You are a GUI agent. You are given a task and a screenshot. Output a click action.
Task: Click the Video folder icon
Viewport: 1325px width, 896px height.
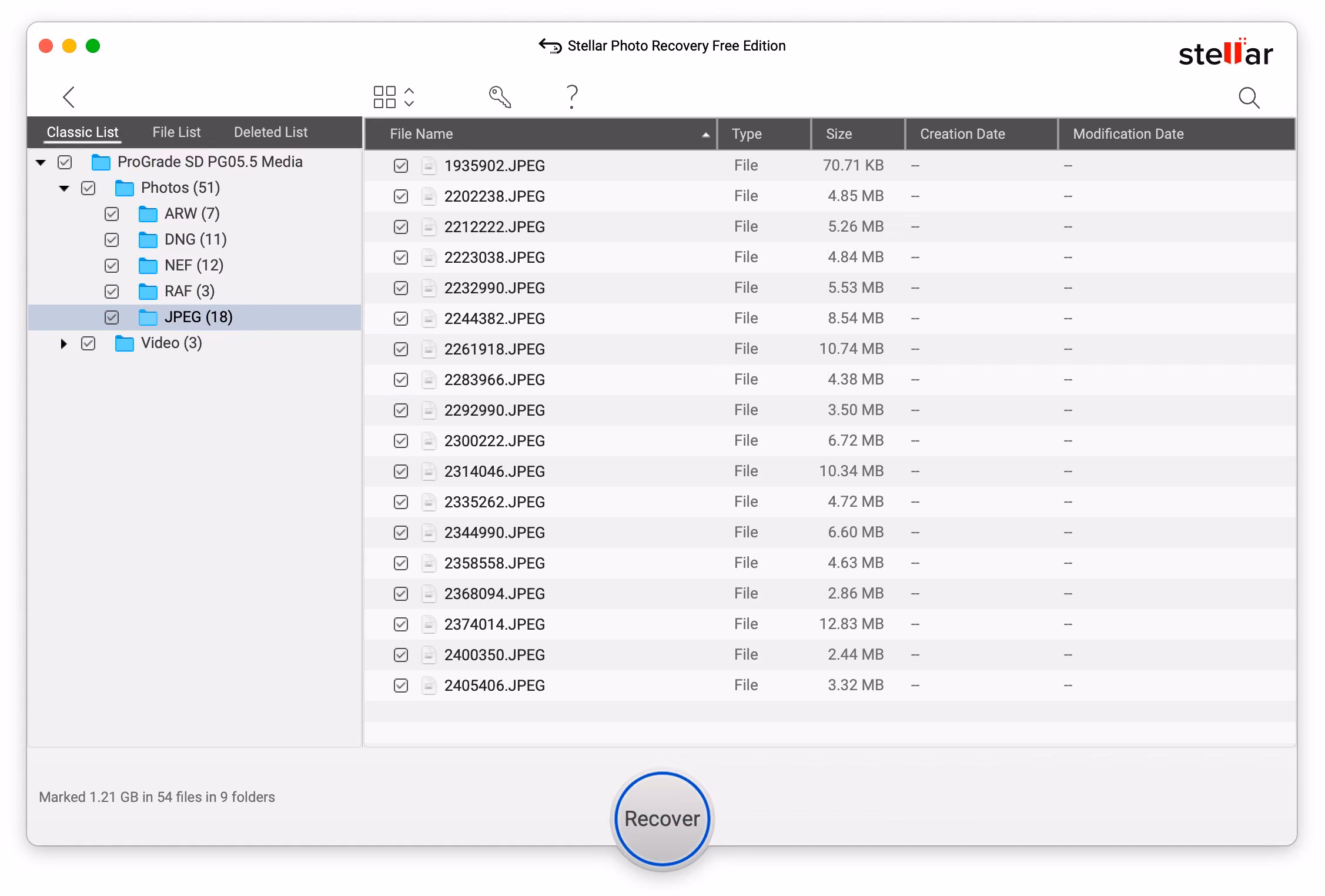(x=125, y=343)
